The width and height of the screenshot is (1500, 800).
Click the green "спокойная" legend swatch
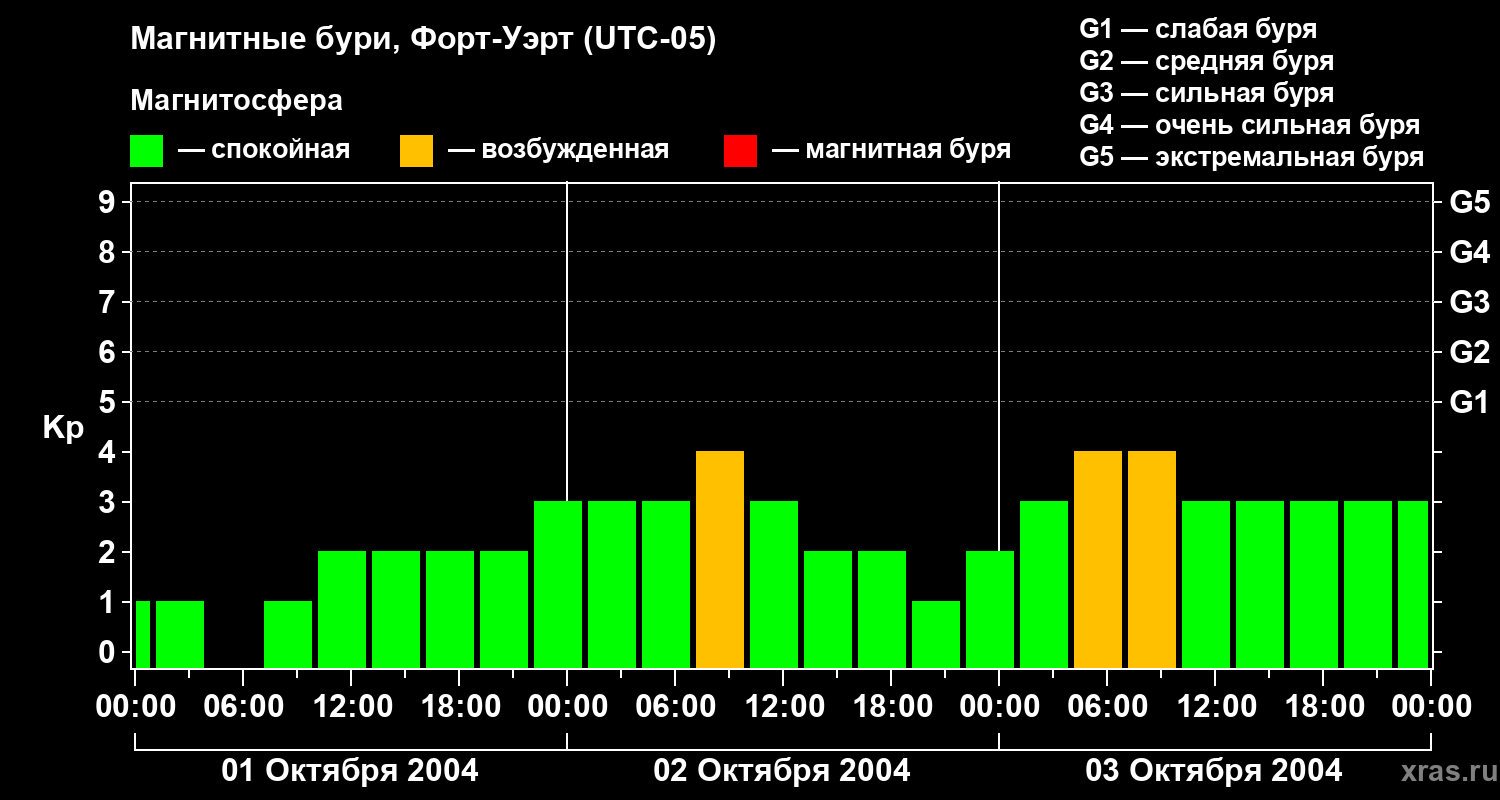(146, 151)
